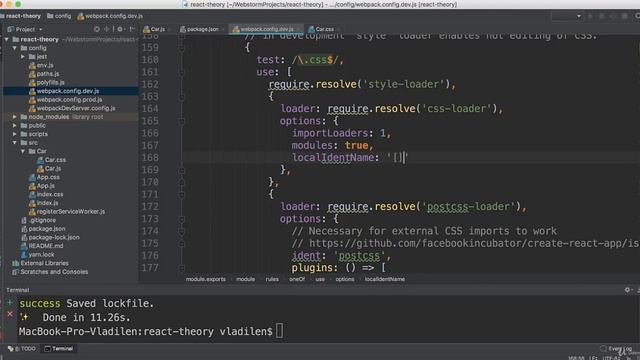Select Car.css file in project tree
The height and width of the screenshot is (360, 640).
[51, 160]
